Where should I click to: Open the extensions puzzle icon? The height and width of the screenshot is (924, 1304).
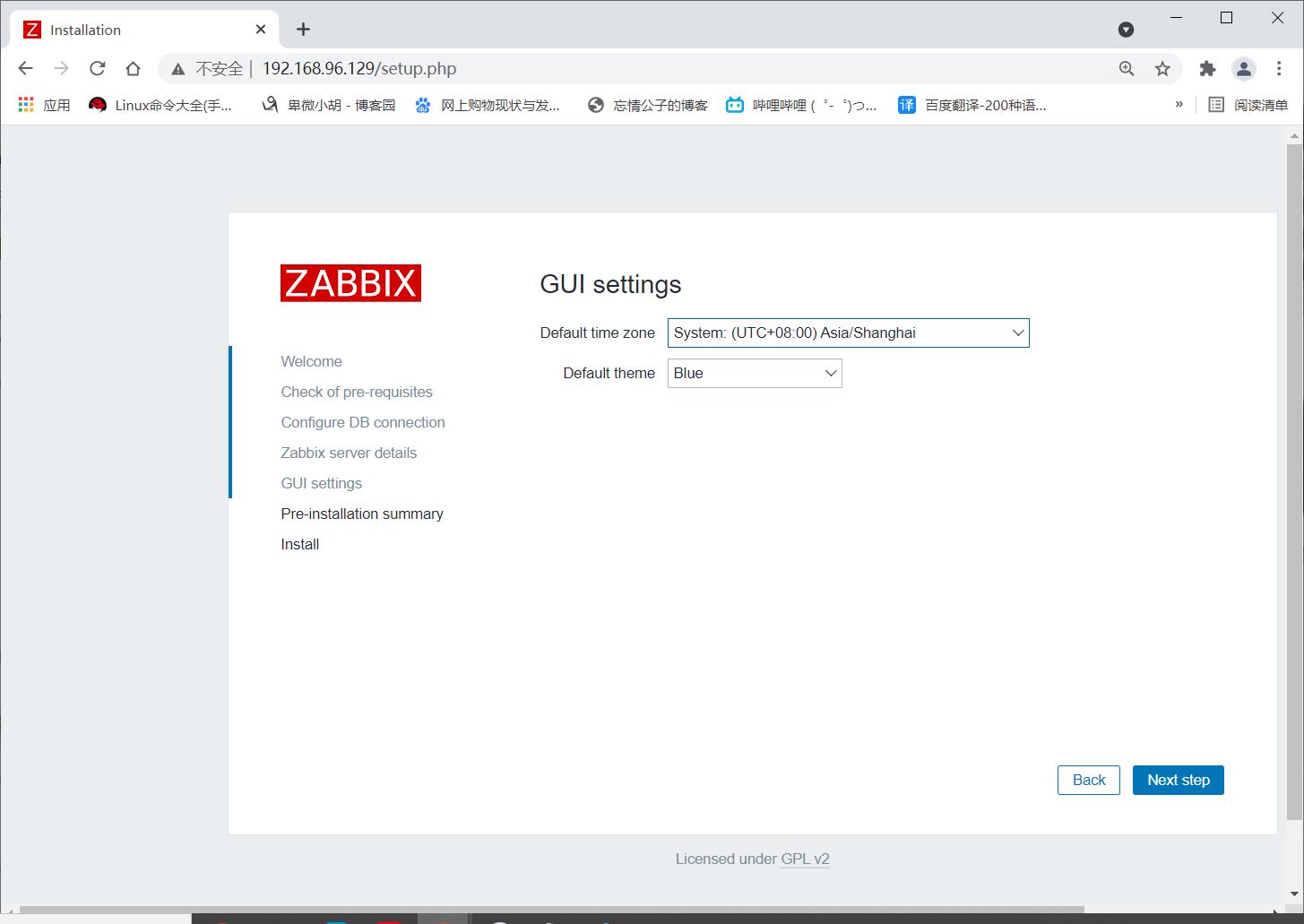click(1207, 68)
